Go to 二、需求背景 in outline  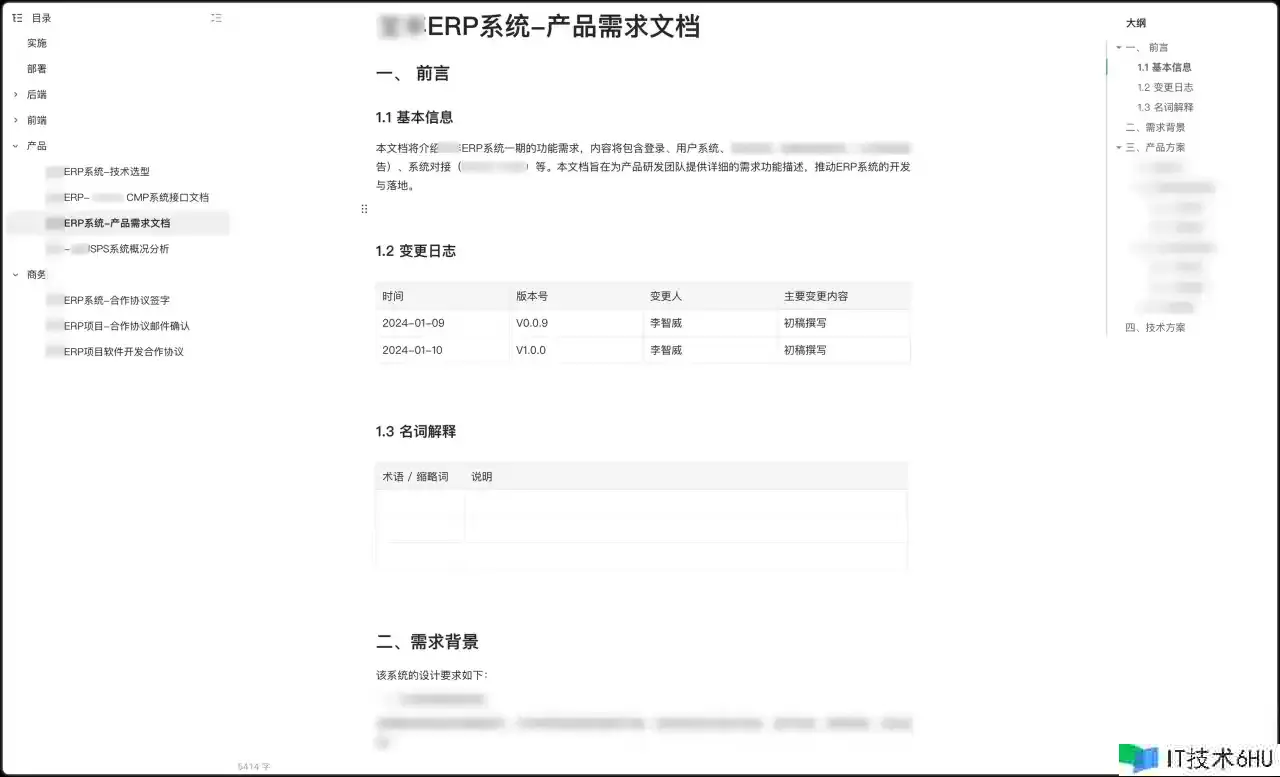click(x=1155, y=128)
